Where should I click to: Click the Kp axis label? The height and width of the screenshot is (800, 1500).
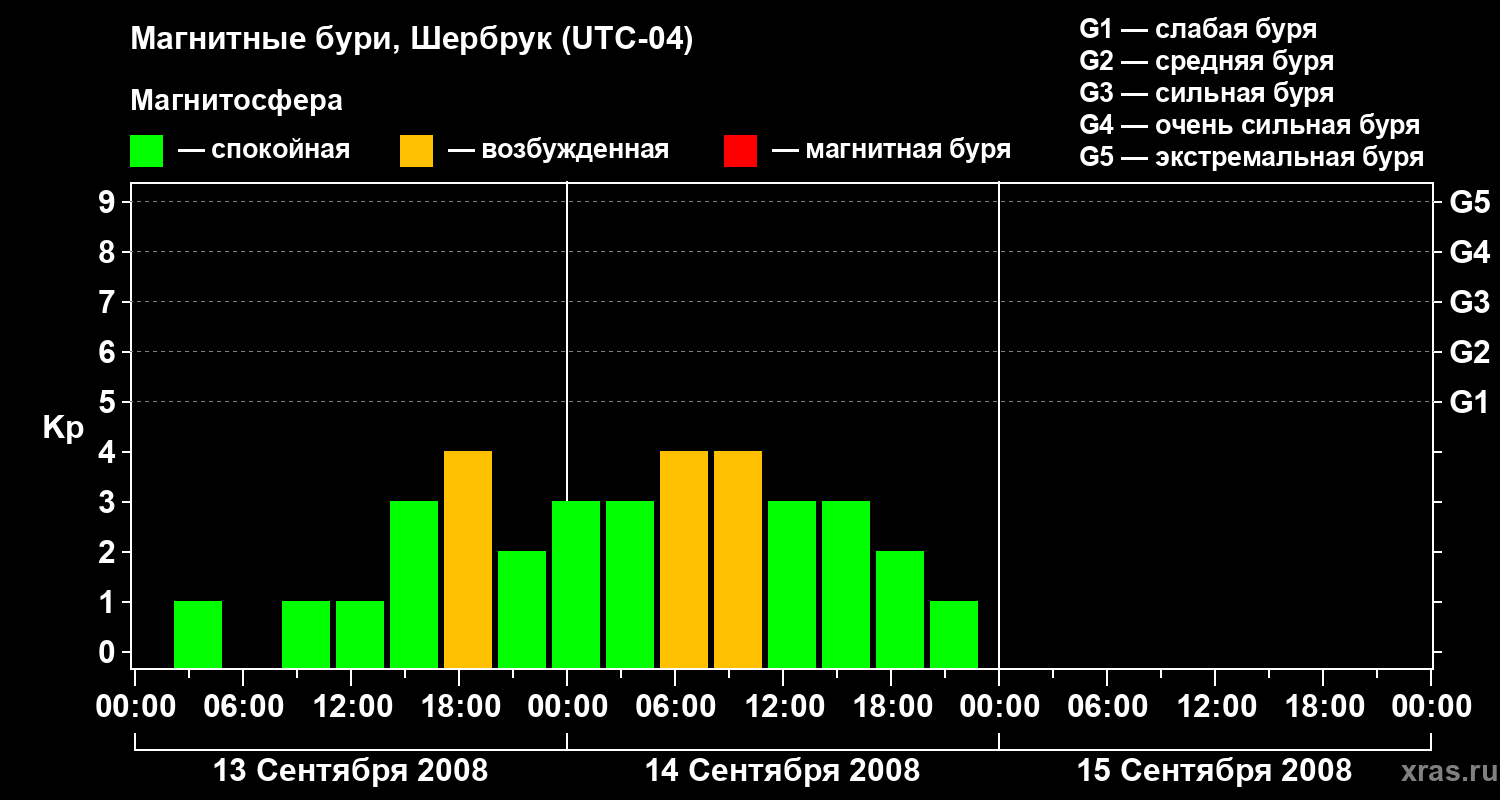63,429
